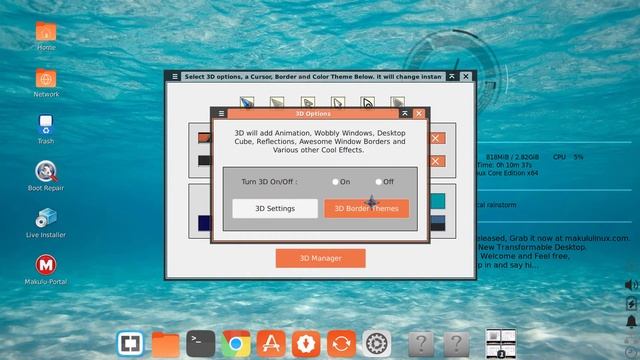Open the Network desktop icon

[46, 83]
